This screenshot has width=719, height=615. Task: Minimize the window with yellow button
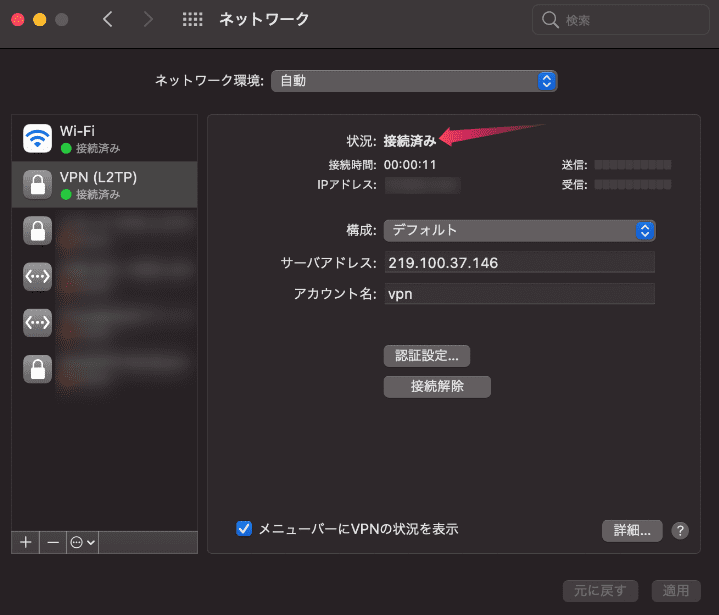pos(40,20)
